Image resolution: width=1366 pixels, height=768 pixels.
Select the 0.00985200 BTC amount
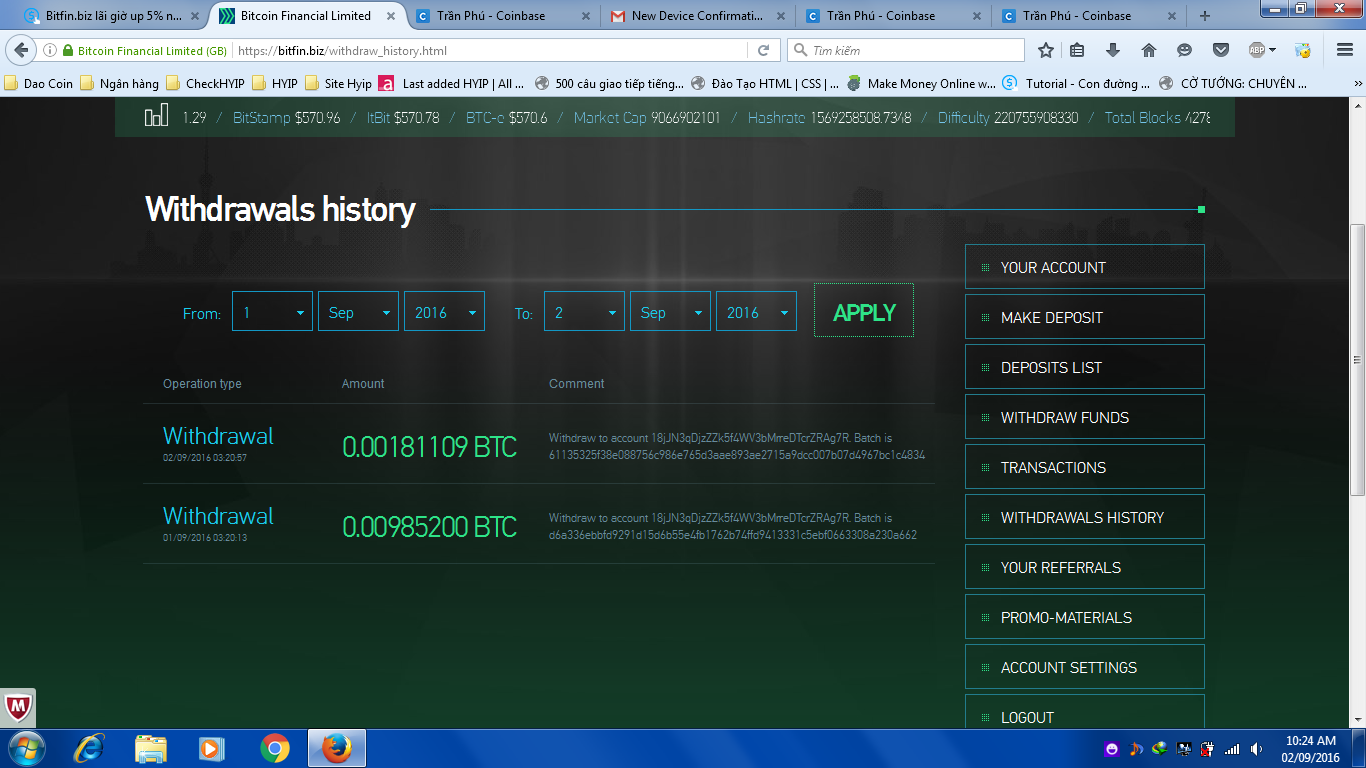tap(430, 527)
